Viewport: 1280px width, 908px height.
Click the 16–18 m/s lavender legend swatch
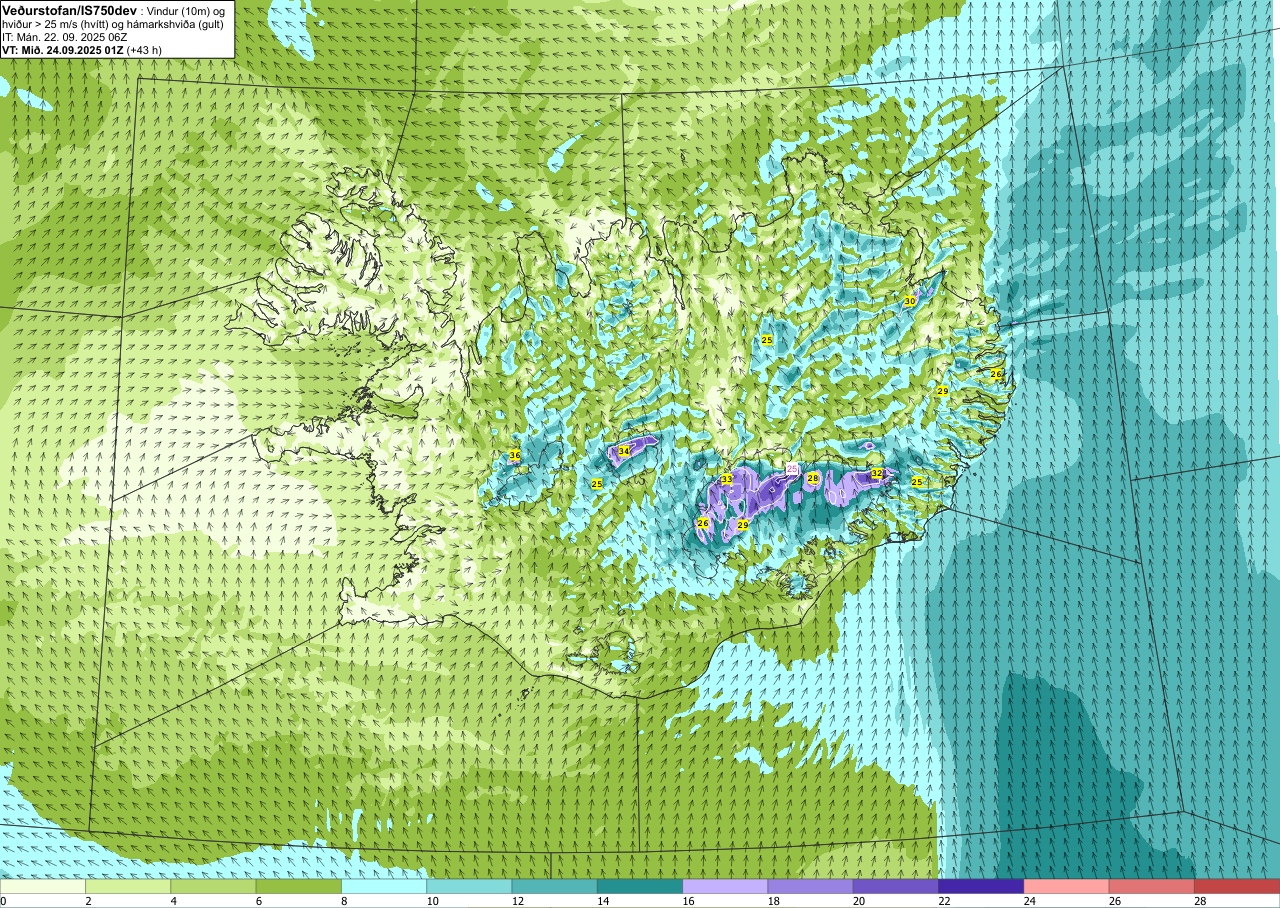click(x=725, y=886)
